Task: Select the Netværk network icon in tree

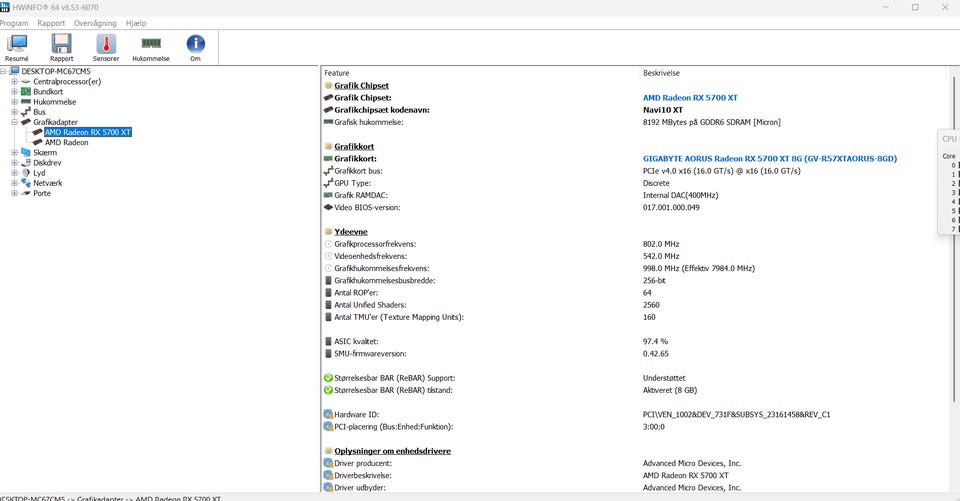Action: (x=26, y=183)
